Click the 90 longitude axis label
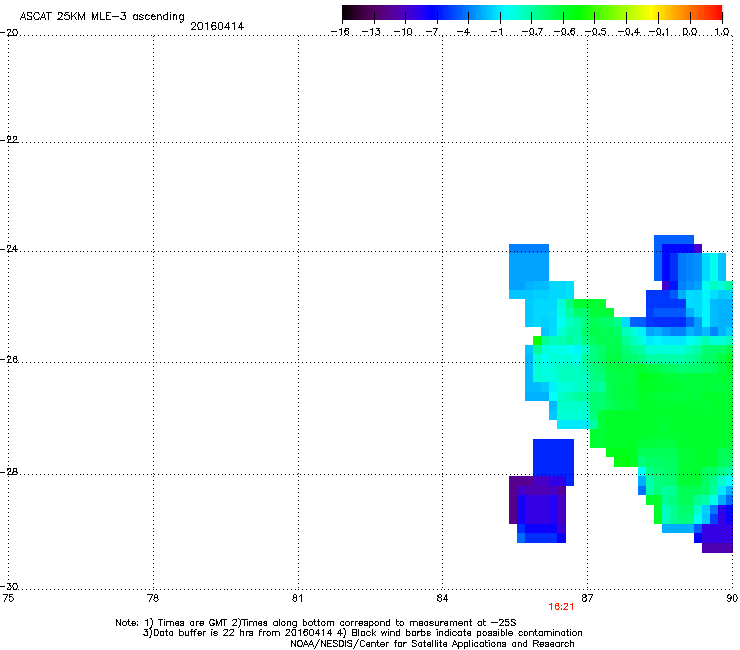The image size is (740, 650). point(732,598)
